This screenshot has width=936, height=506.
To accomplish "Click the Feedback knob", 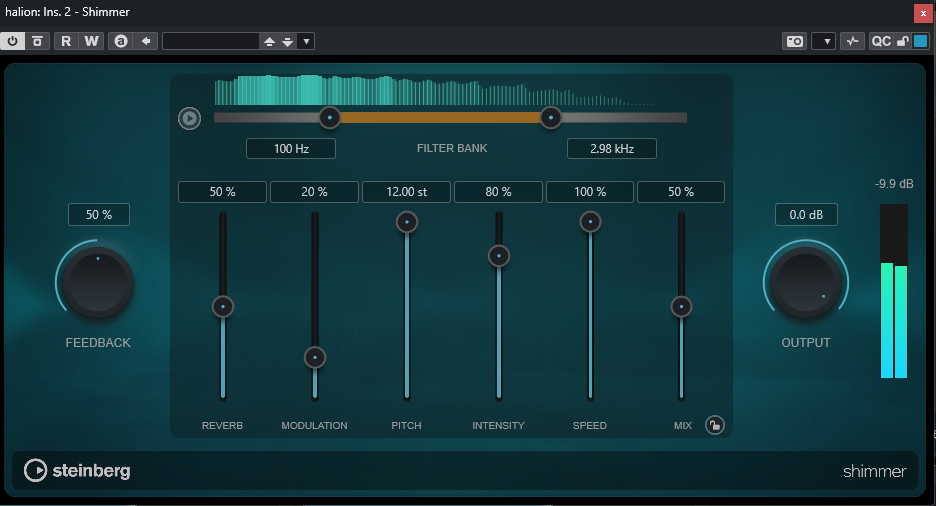I will [x=98, y=283].
